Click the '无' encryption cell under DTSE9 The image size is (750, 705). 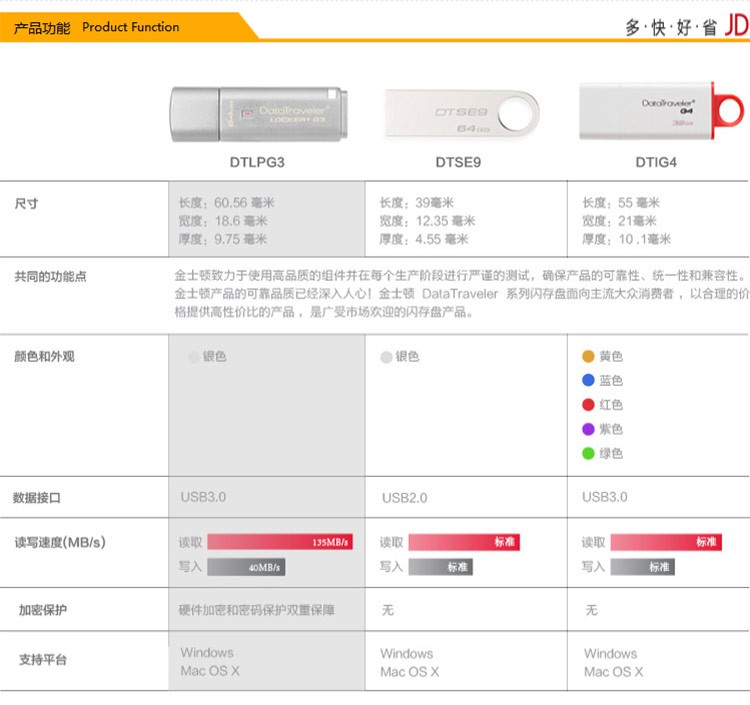[388, 610]
